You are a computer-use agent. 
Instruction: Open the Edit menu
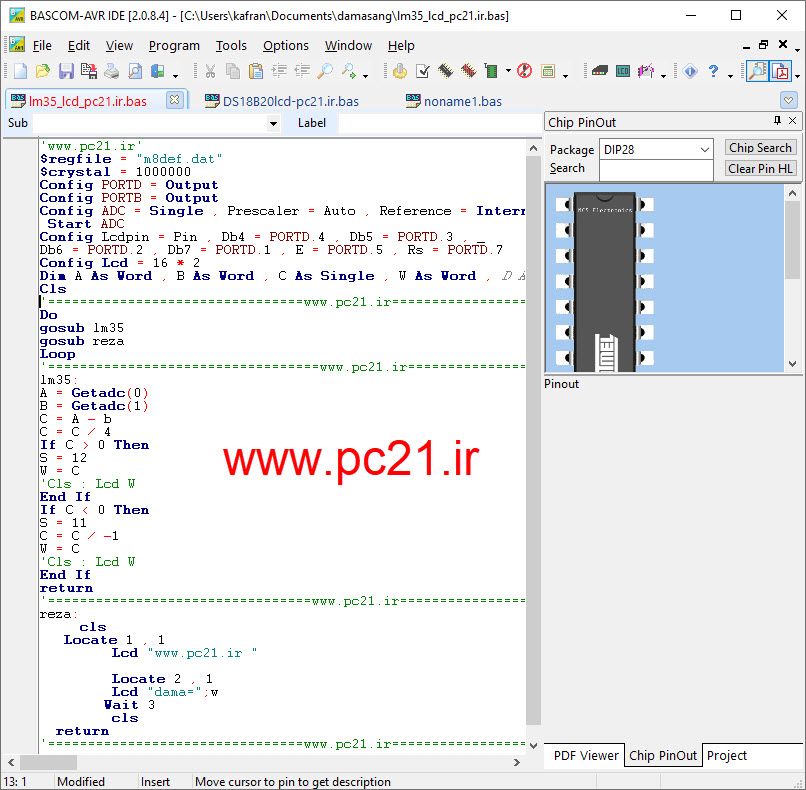coord(79,46)
